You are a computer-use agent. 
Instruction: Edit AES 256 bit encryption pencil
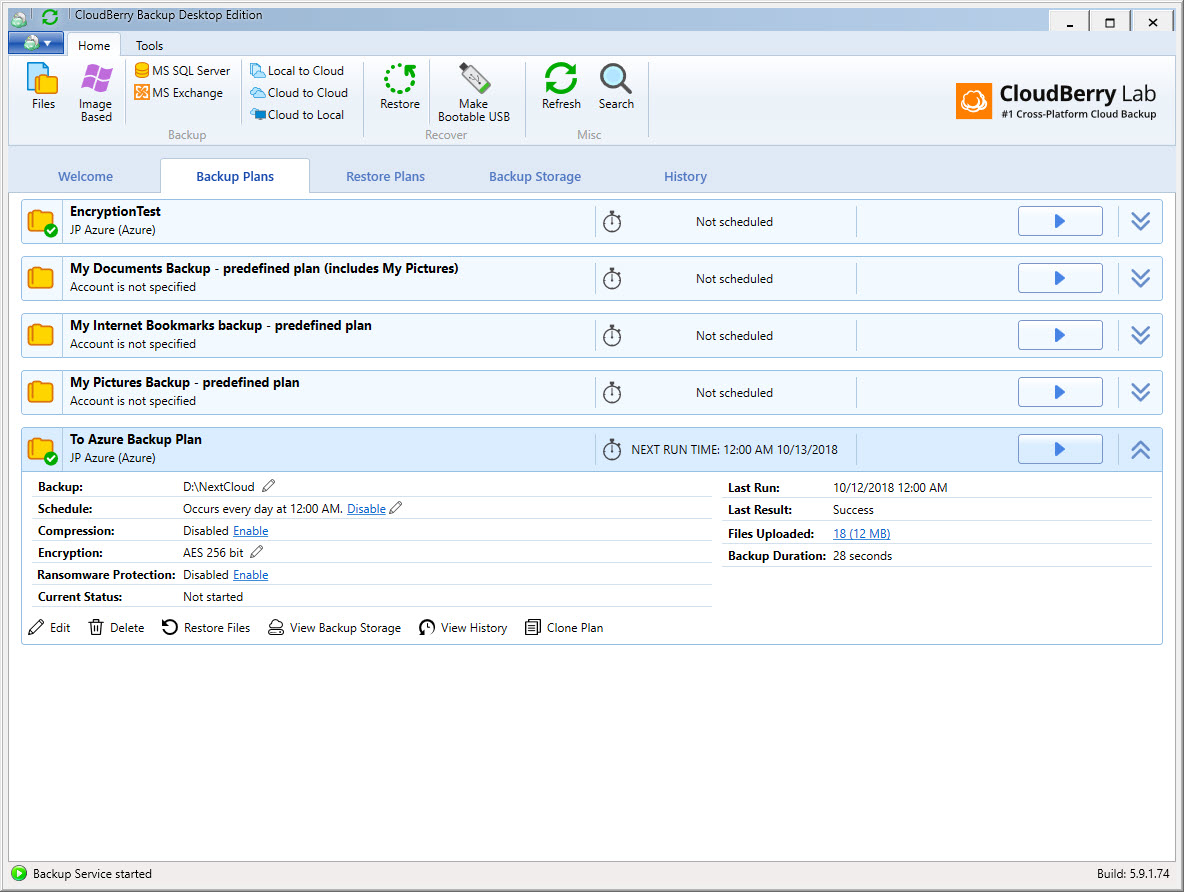click(257, 551)
